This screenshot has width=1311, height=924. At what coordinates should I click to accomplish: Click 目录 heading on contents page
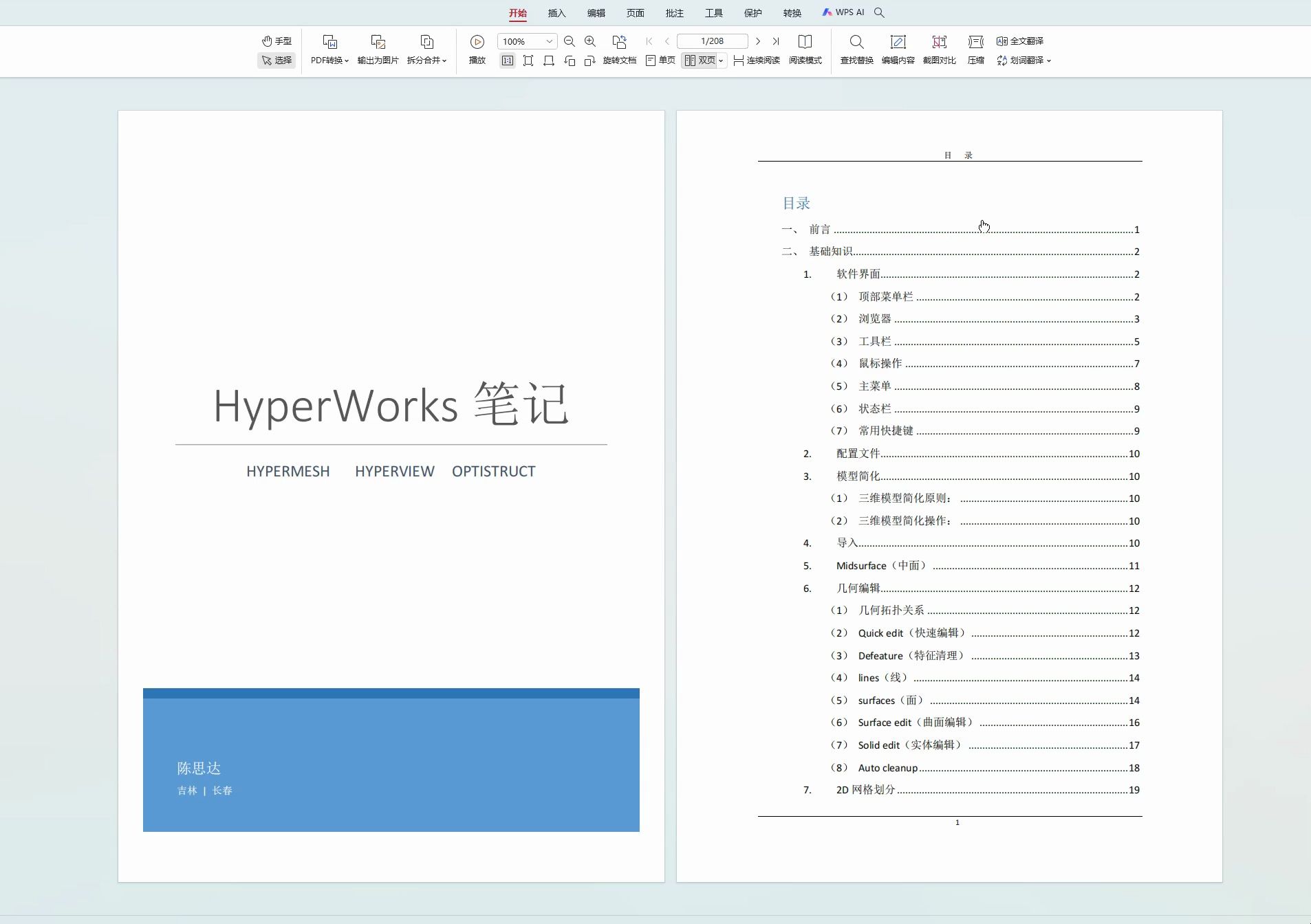coord(797,203)
